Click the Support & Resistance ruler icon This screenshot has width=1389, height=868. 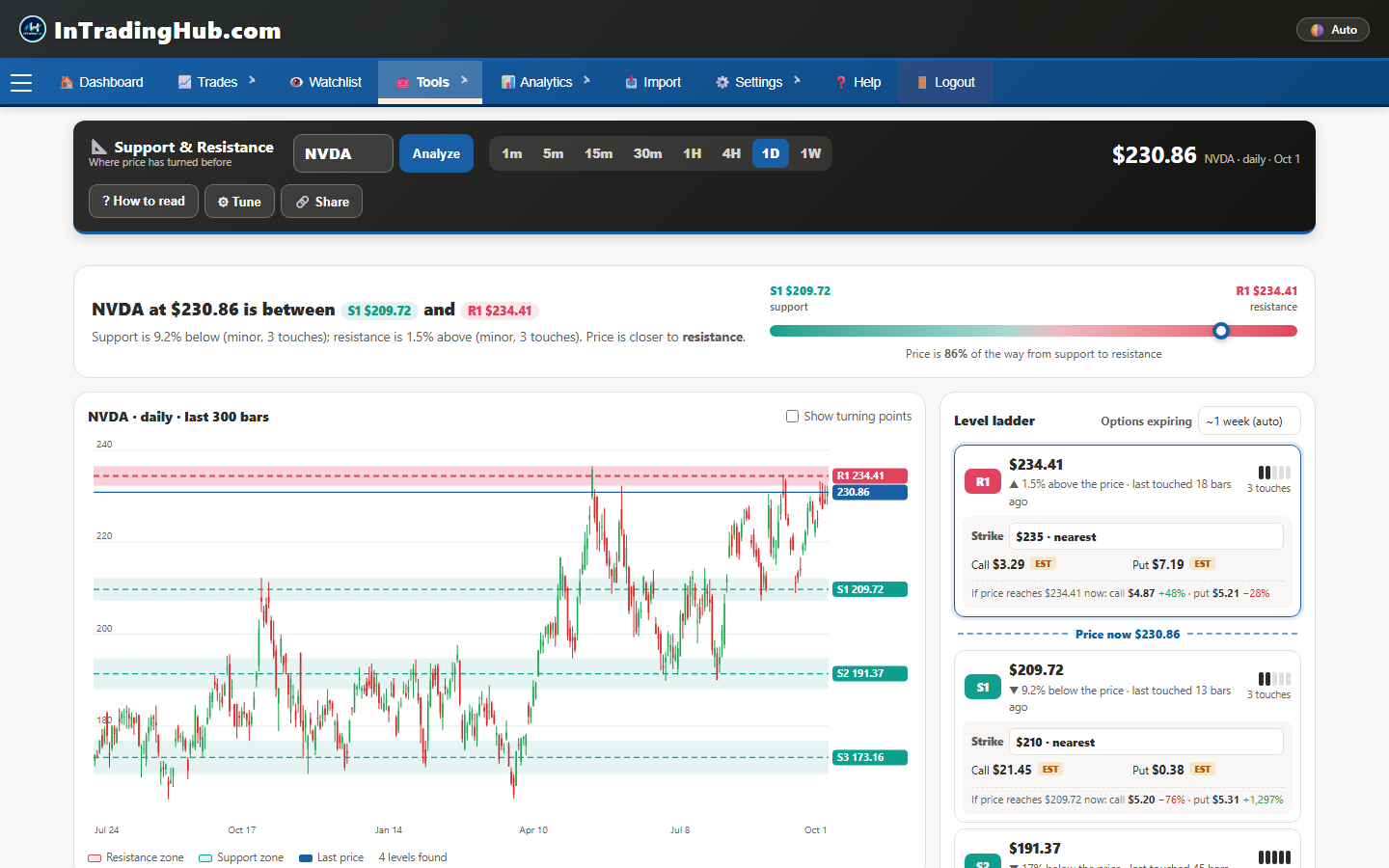99,147
